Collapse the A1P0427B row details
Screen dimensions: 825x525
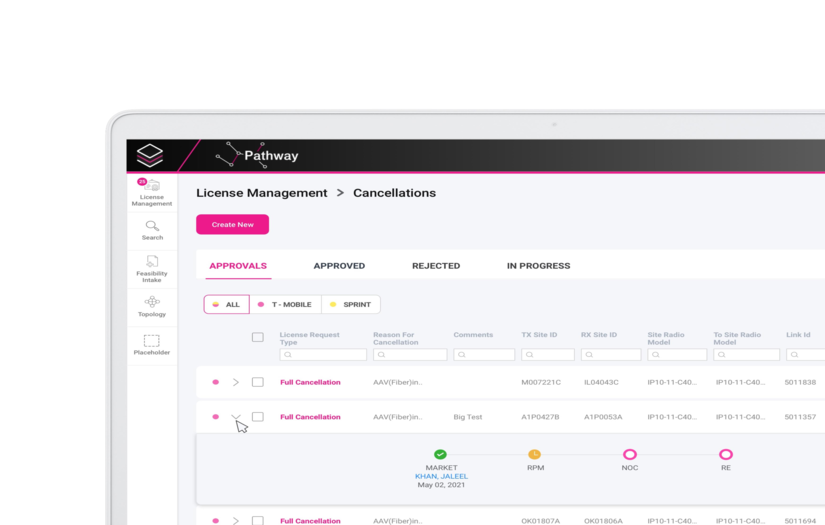point(236,417)
